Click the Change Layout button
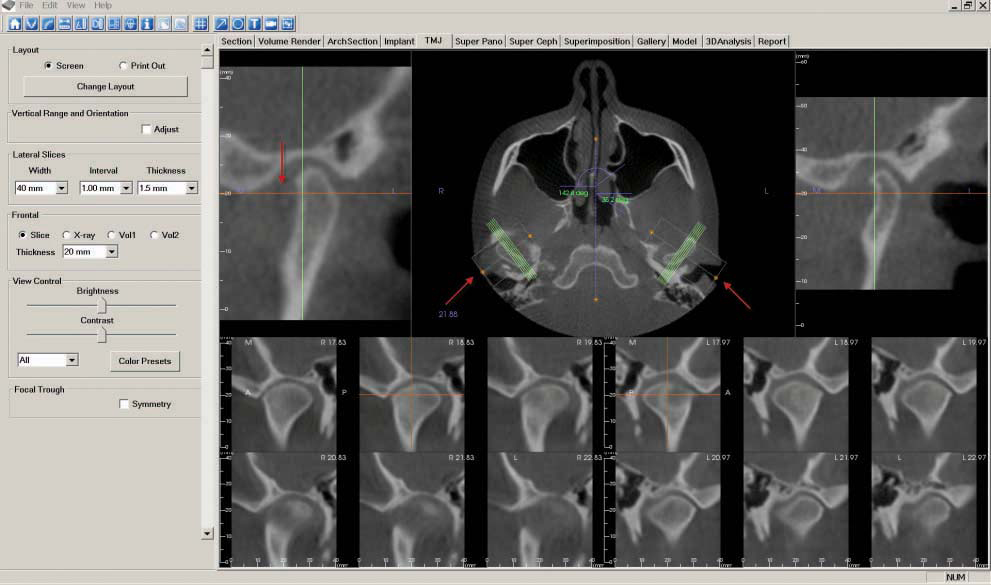991x585 pixels. 105,87
